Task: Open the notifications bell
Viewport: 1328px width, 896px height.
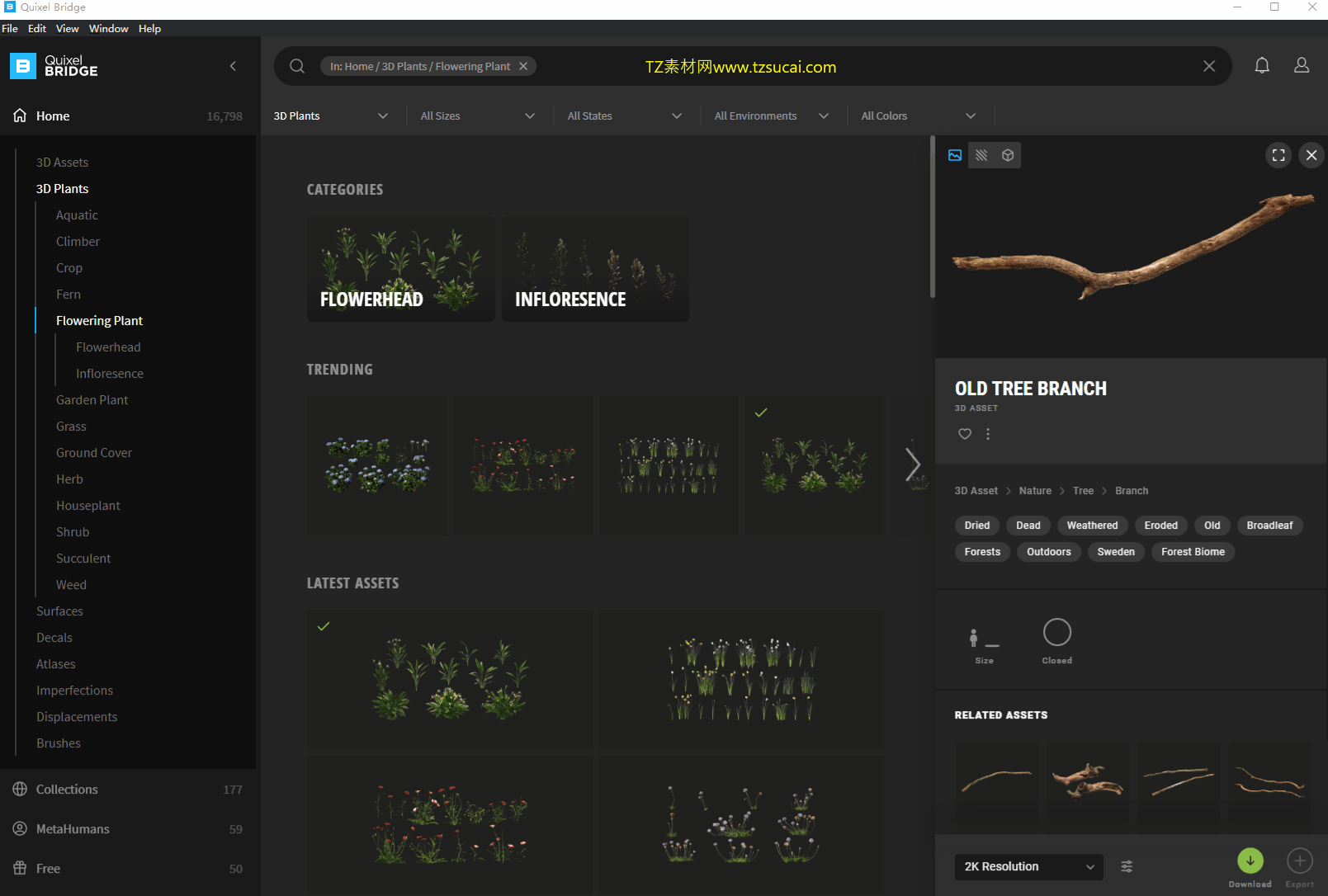Action: coord(1262,66)
